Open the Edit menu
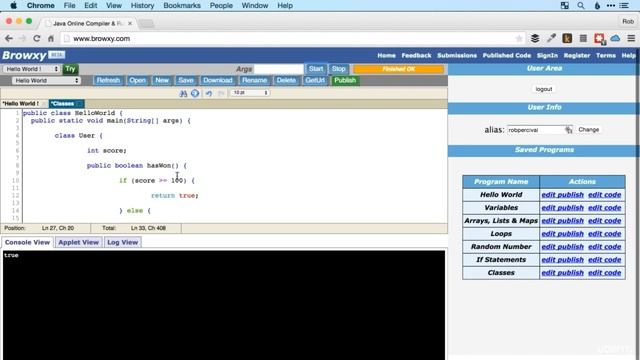 [x=91, y=5]
